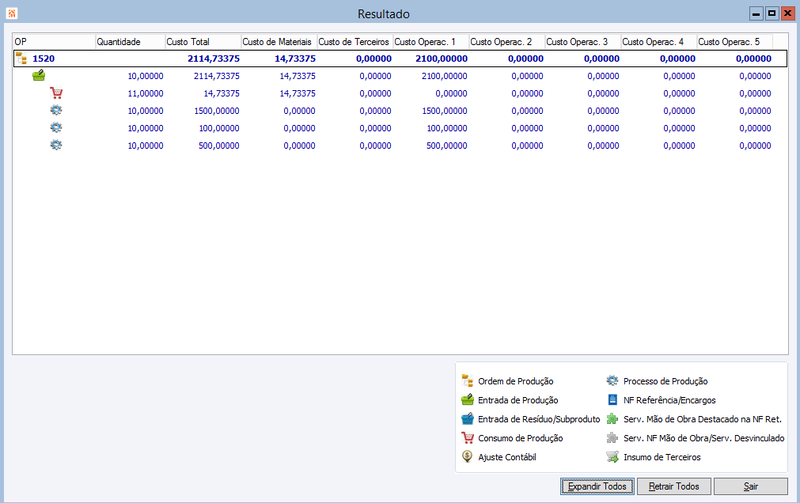Click the Expandir Todos button
Image resolution: width=800 pixels, height=503 pixels.
tap(597, 486)
